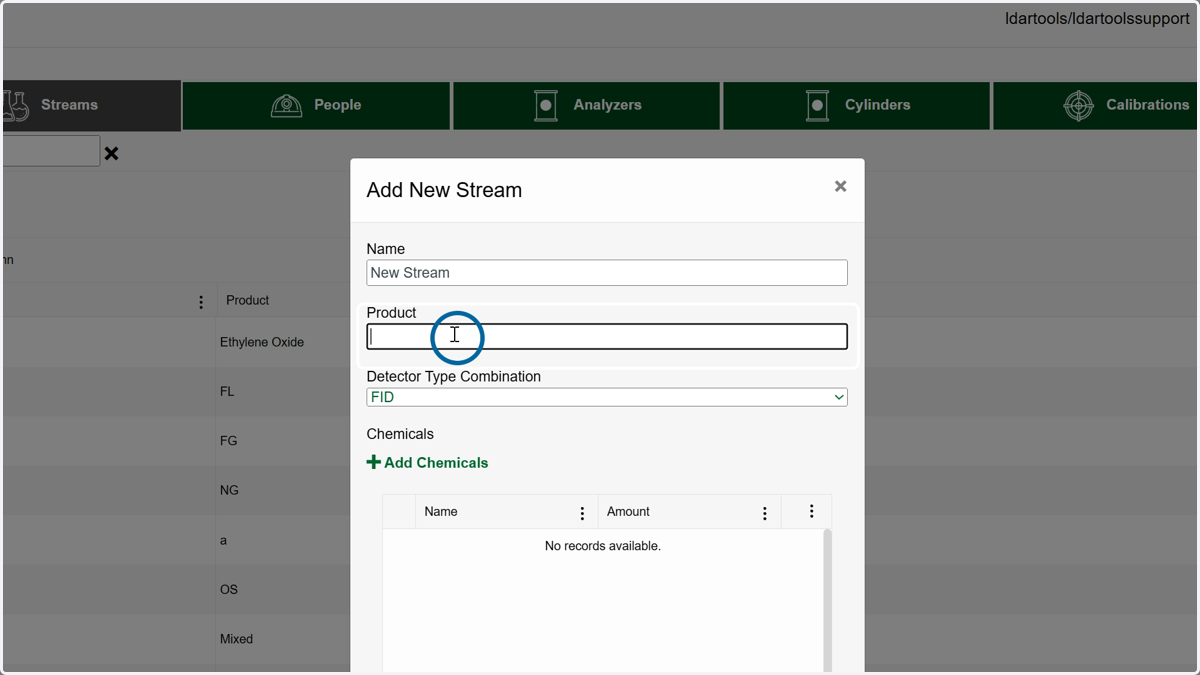Viewport: 1200px width, 675px height.
Task: Open the Cylinders tab
Action: coord(857,105)
